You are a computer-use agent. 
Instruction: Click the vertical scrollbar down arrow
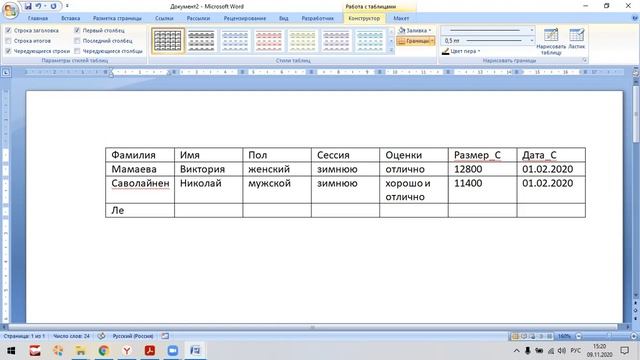(636, 295)
